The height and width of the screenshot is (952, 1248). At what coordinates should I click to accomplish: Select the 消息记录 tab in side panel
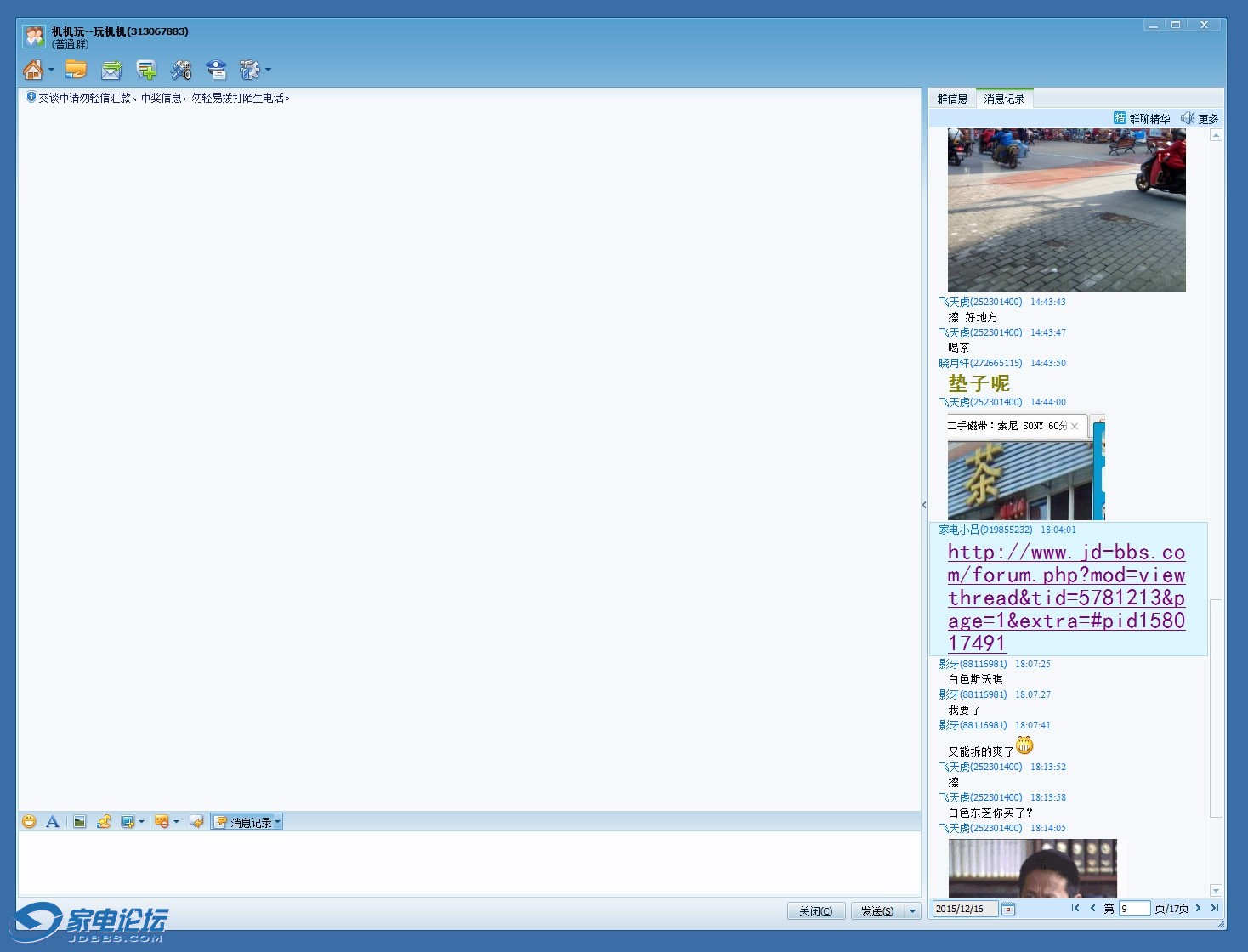tap(1004, 99)
